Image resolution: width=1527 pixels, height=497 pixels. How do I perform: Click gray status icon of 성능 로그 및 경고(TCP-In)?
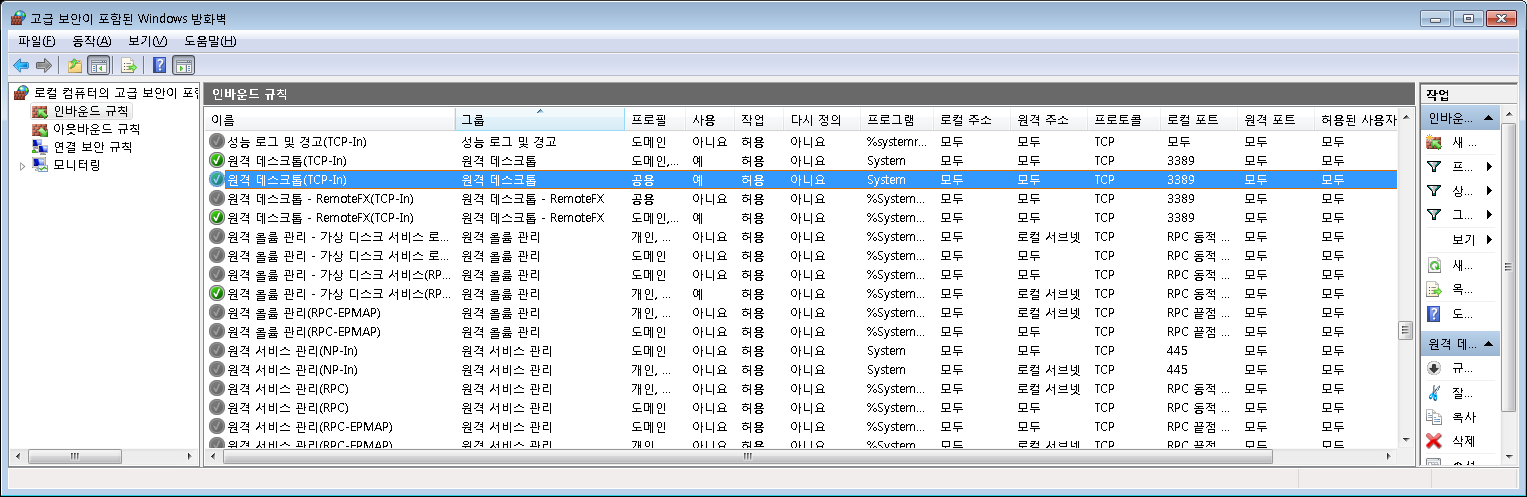[x=217, y=141]
